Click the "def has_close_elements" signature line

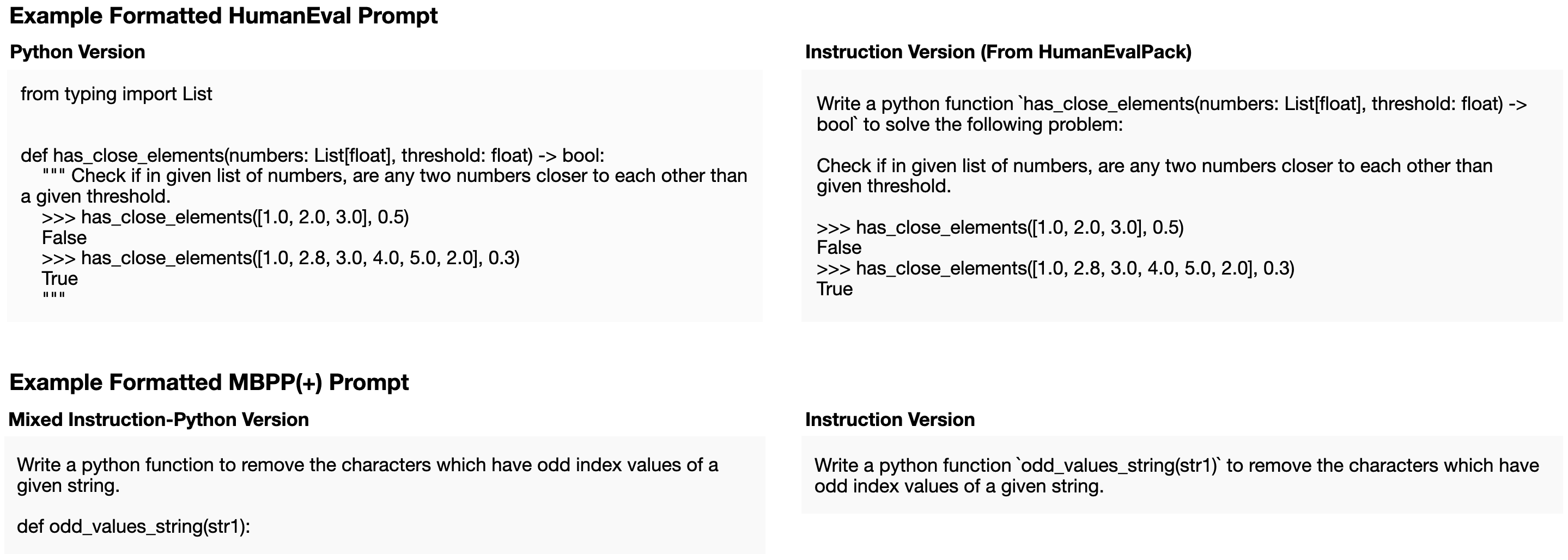[312, 156]
